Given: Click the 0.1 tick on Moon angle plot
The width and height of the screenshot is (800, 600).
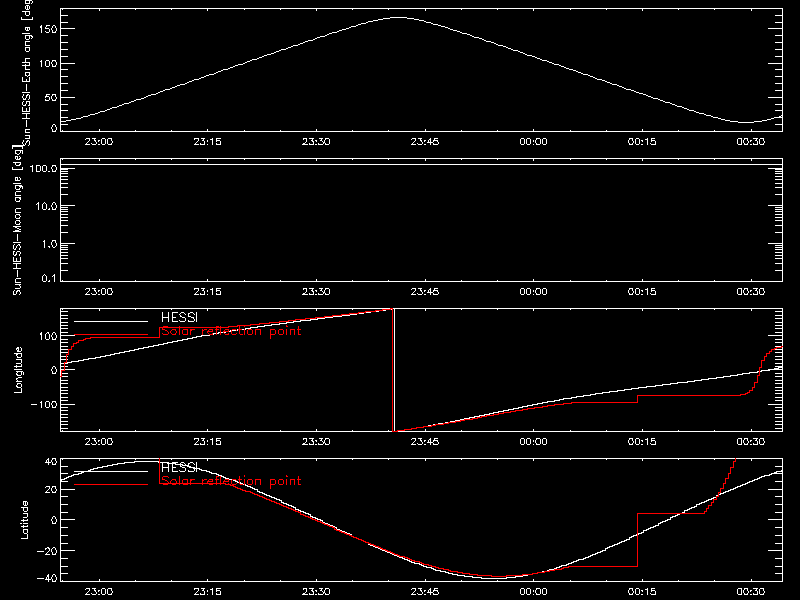Looking at the screenshot, I should tap(49, 278).
